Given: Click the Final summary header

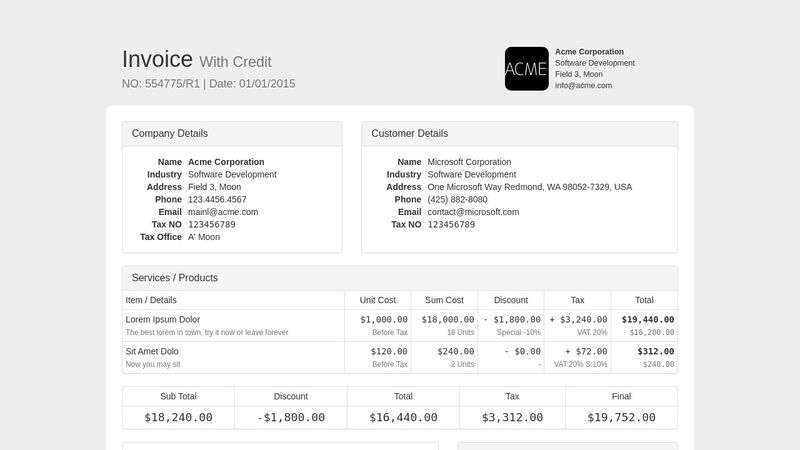Looking at the screenshot, I should tap(621, 396).
